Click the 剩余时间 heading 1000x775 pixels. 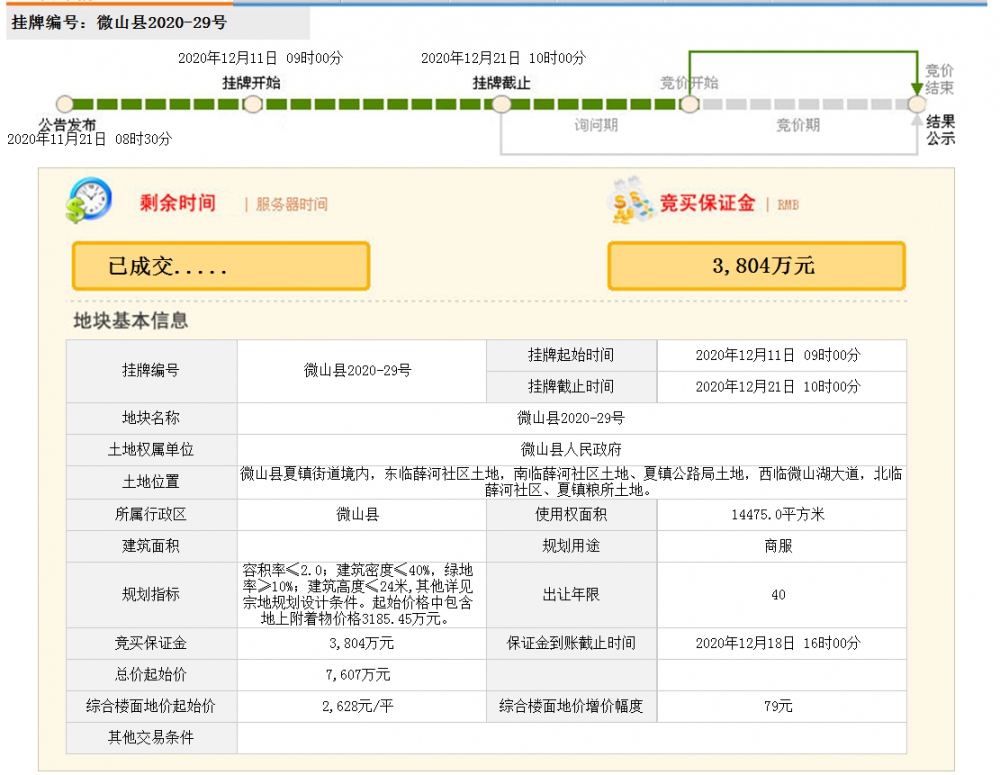tap(178, 203)
